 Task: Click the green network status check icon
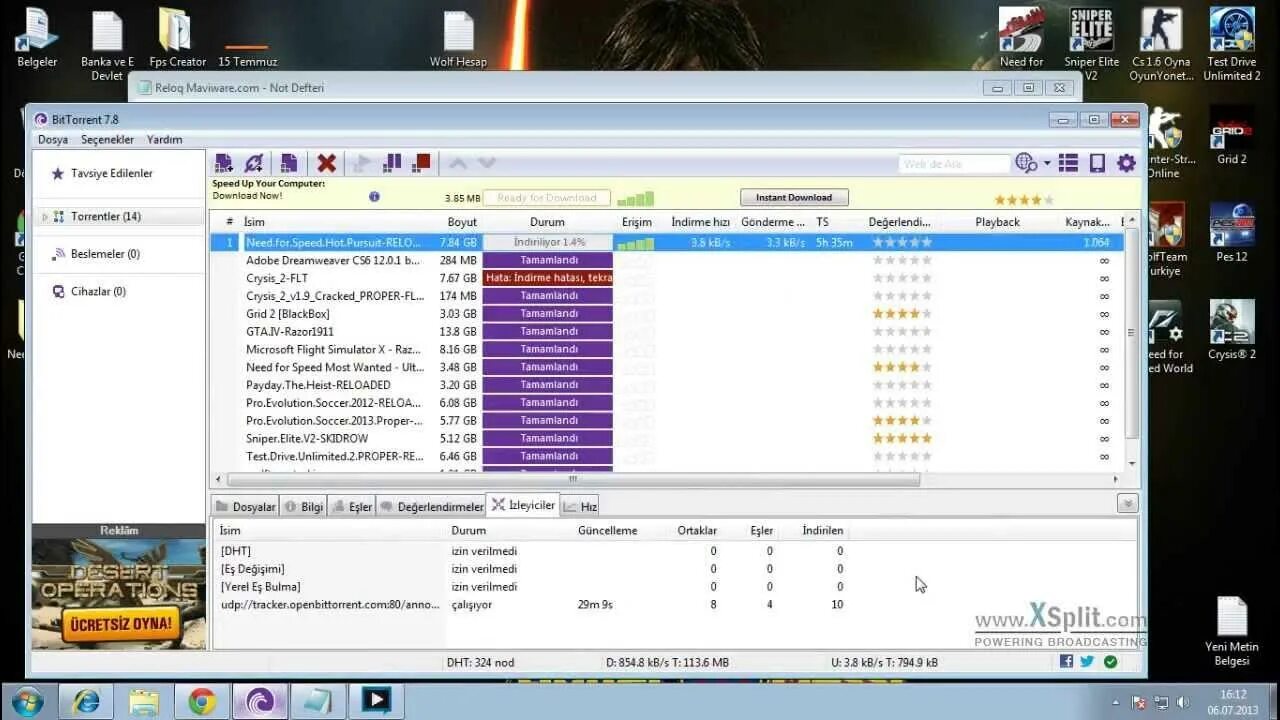(x=1110, y=662)
